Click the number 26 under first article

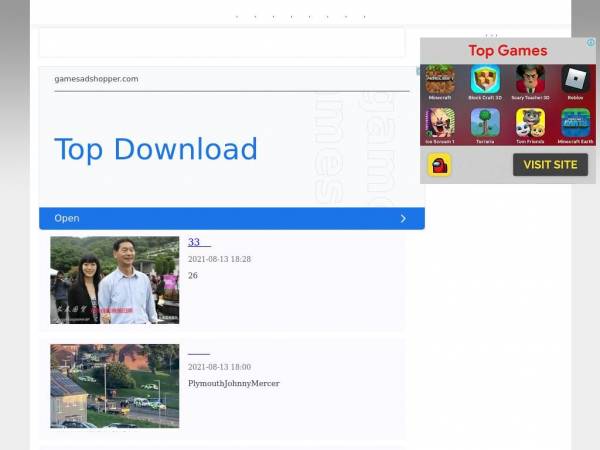(192, 276)
